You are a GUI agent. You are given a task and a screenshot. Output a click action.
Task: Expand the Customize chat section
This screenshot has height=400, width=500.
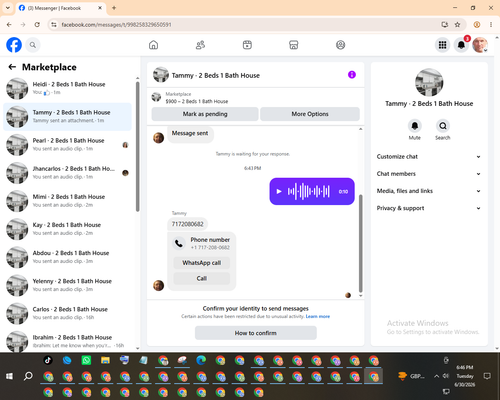coord(429,157)
